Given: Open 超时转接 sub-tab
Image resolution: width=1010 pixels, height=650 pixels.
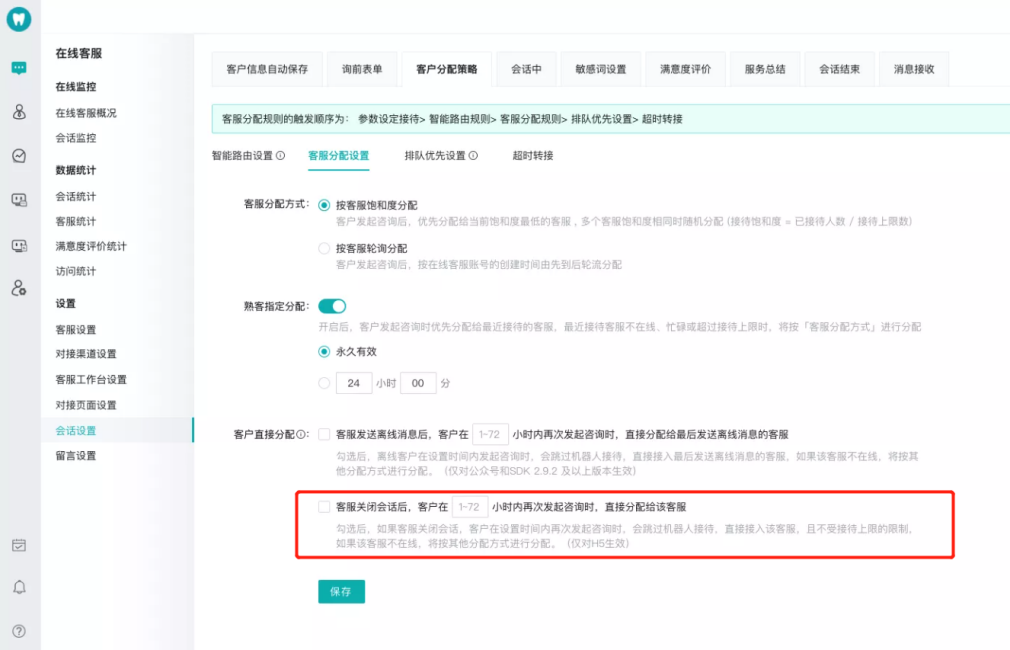Looking at the screenshot, I should (533, 156).
